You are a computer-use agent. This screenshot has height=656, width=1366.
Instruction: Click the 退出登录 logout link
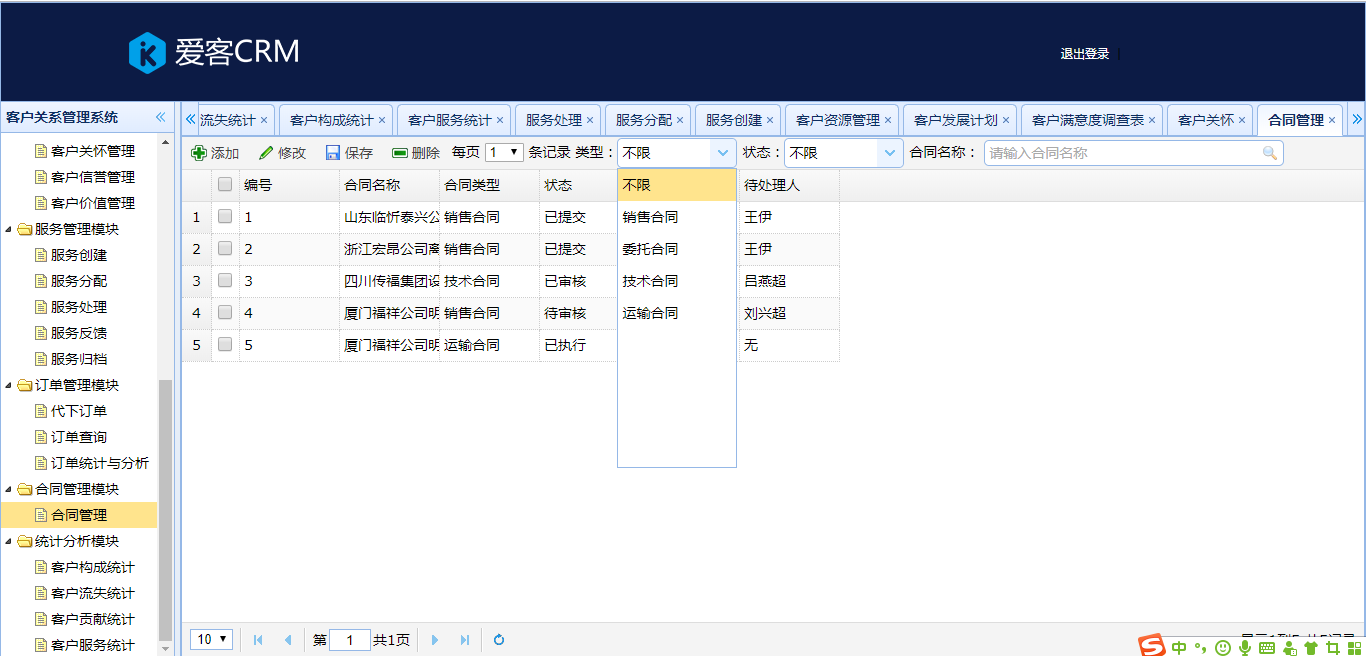[x=1085, y=54]
